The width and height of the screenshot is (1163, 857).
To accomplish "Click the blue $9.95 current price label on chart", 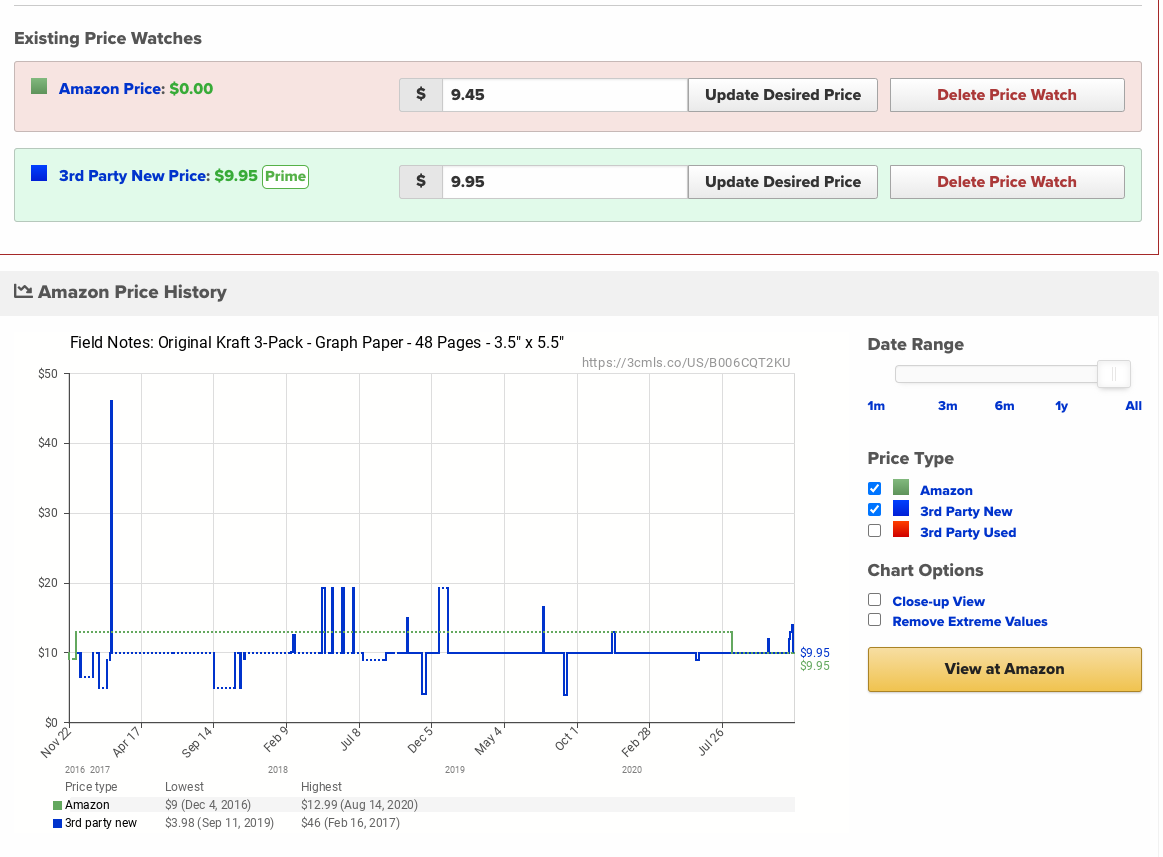I will click(x=814, y=653).
